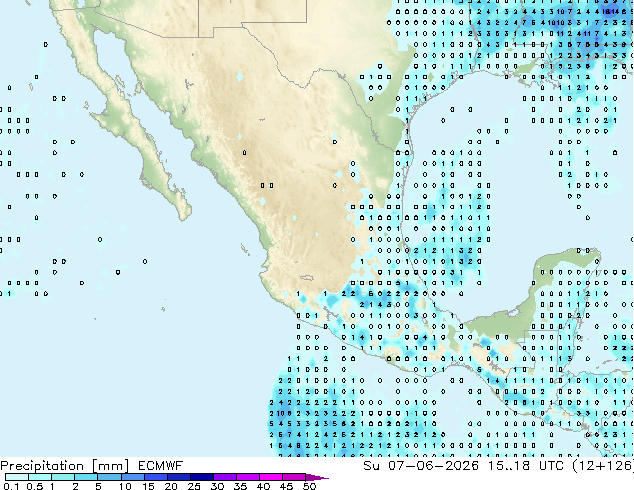This screenshot has width=634, height=490.
Task: Click the 'ECMWF' model label
Action: pos(161,466)
